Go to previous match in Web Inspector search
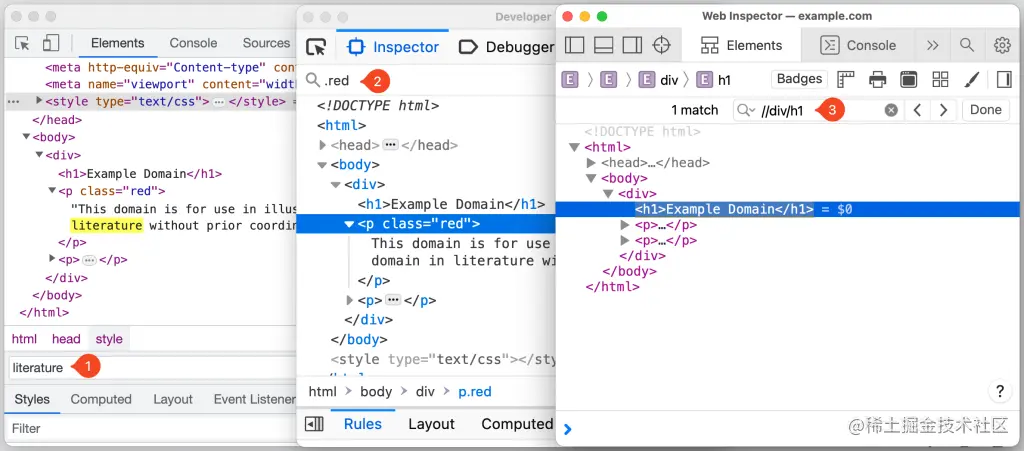 tap(917, 110)
